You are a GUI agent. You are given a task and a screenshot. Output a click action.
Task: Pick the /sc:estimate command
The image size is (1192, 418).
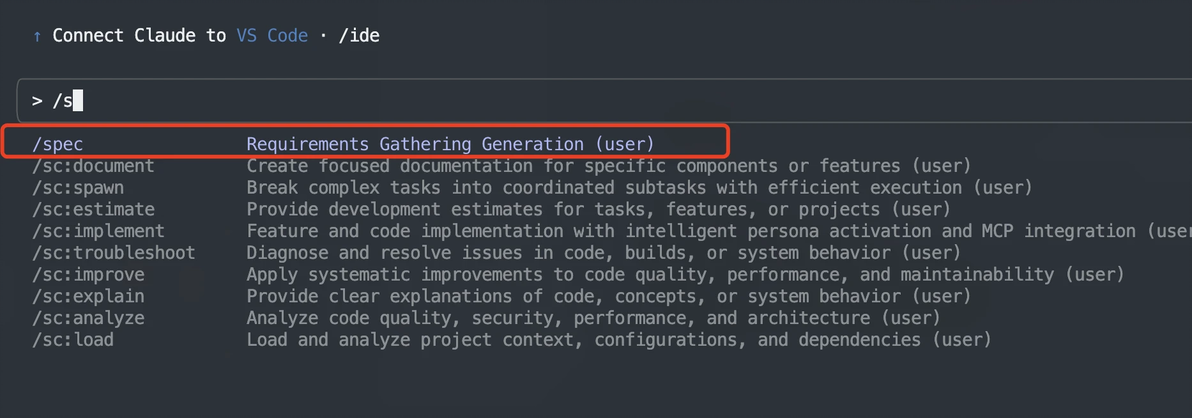point(93,209)
